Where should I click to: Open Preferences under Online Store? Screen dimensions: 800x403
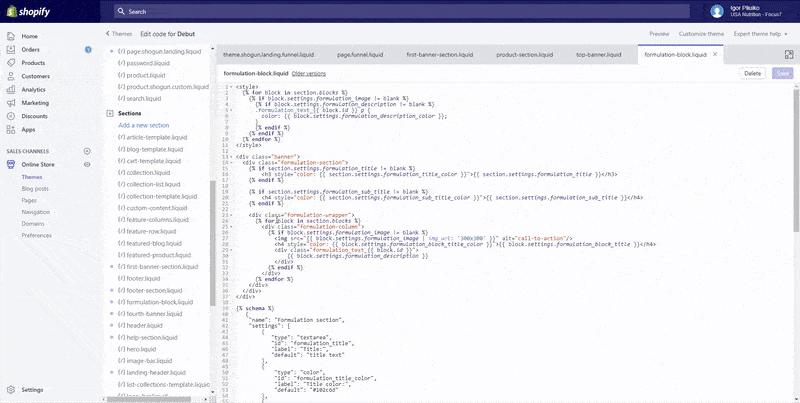pos(37,235)
